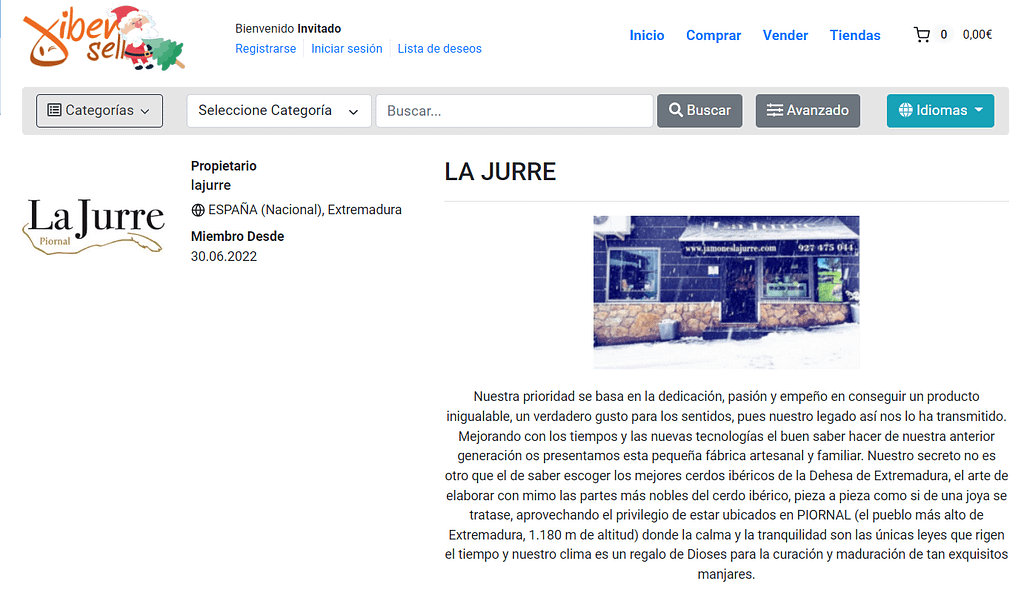Open the Vender menu item
The image size is (1024, 590).
785,35
